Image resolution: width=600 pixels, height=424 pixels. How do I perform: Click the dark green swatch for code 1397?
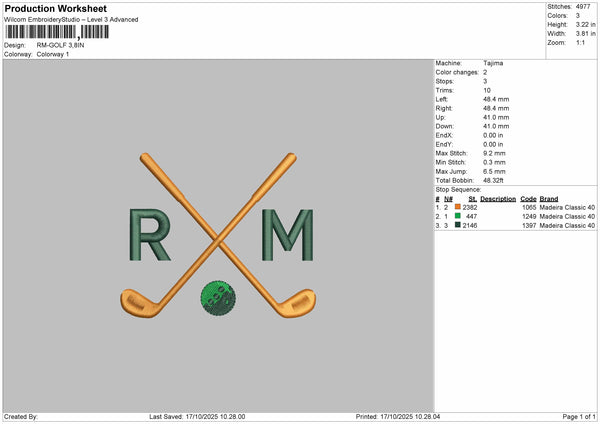pyautogui.click(x=457, y=225)
